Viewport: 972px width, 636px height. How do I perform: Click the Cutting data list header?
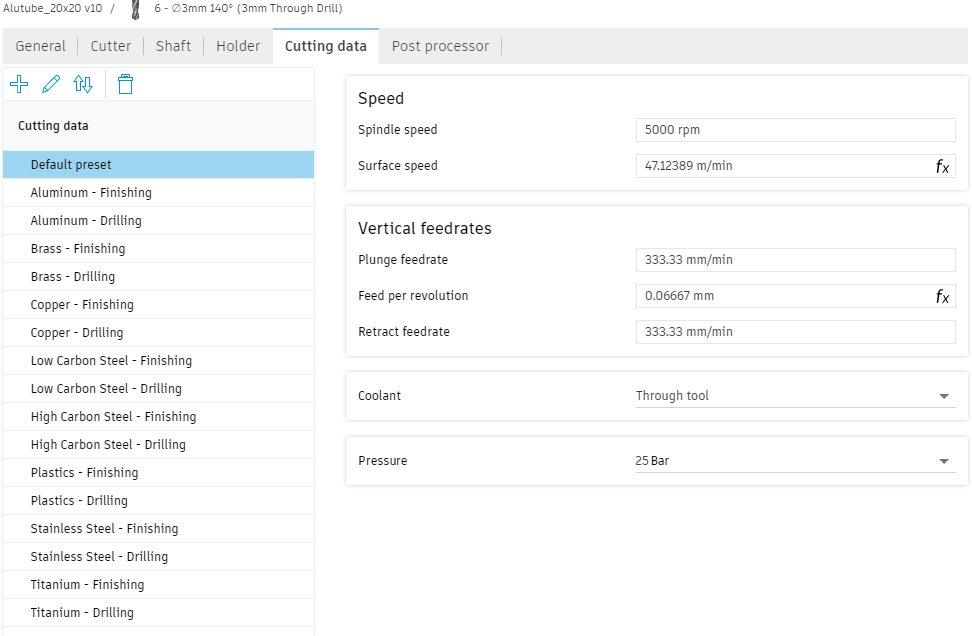pyautogui.click(x=159, y=126)
